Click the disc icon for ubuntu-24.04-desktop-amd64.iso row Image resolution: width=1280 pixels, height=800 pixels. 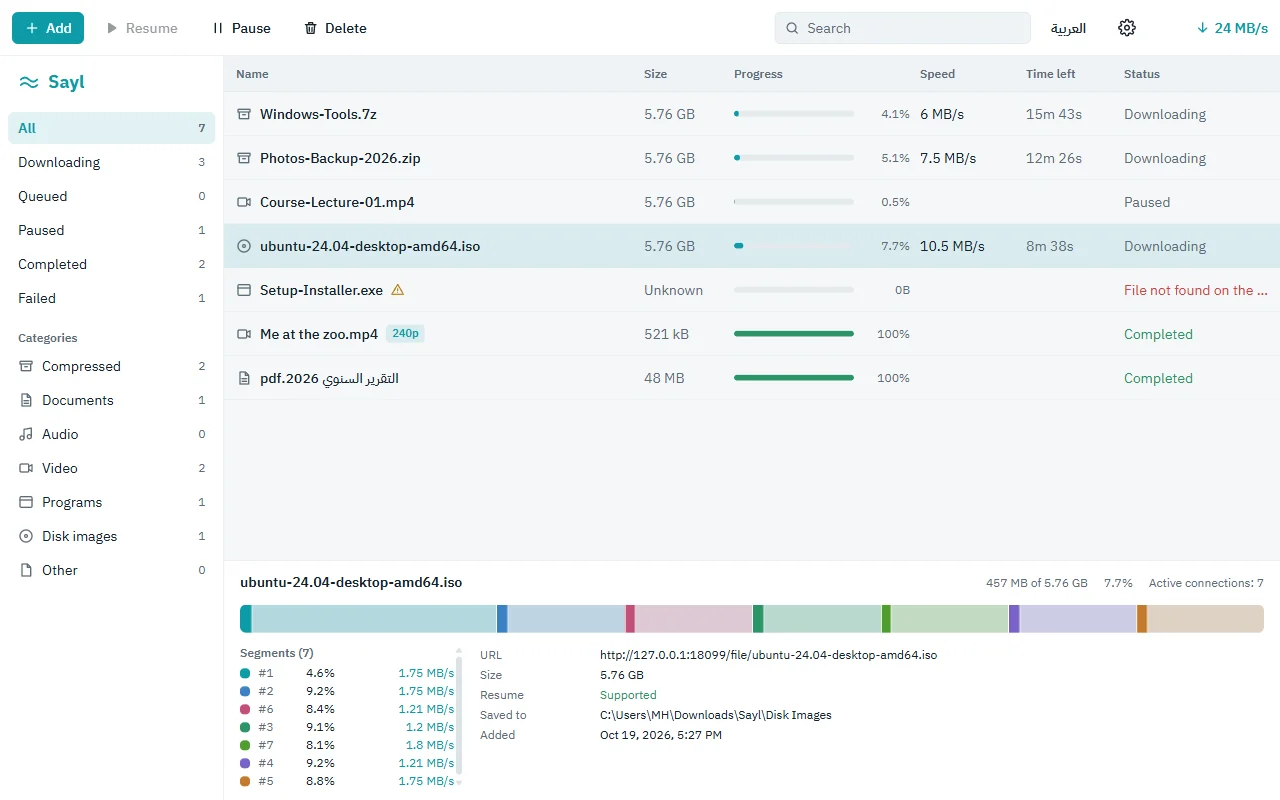pyautogui.click(x=244, y=246)
